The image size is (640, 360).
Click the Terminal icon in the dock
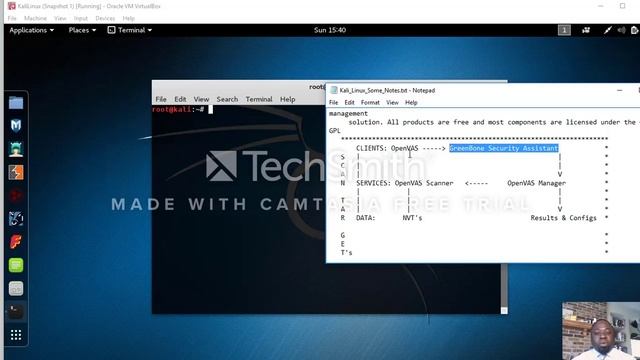coord(16,312)
